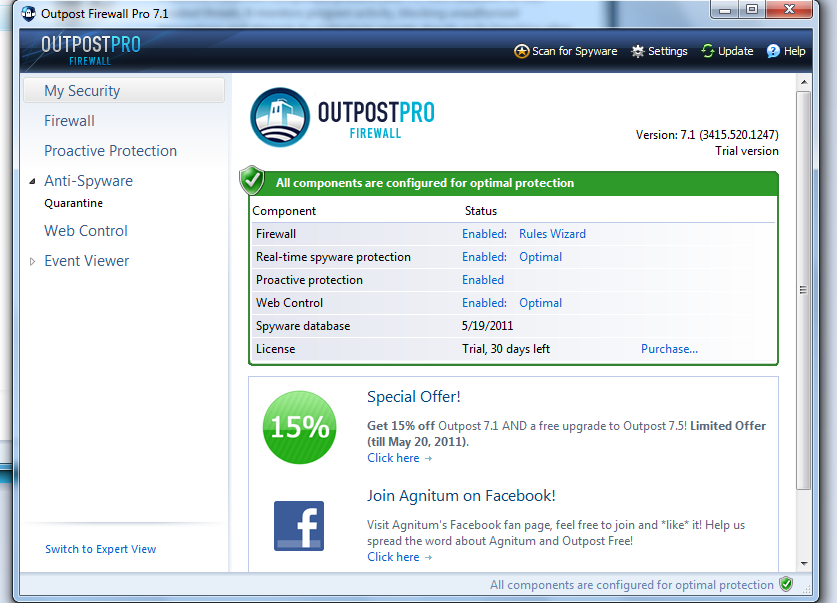Click Optimal link for Web Control

541,303
